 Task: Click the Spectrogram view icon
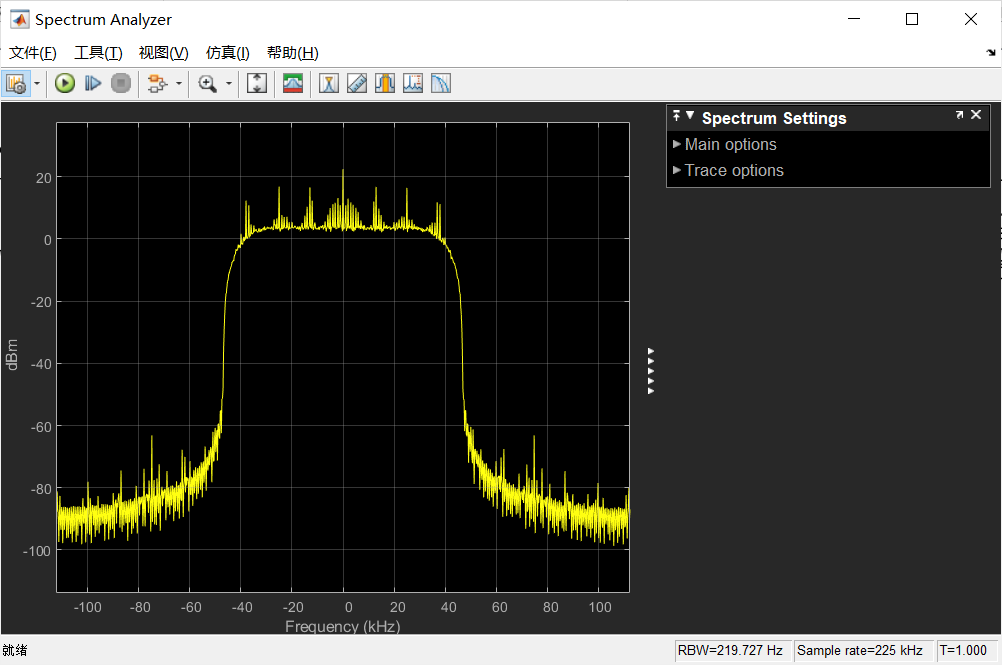(x=293, y=83)
